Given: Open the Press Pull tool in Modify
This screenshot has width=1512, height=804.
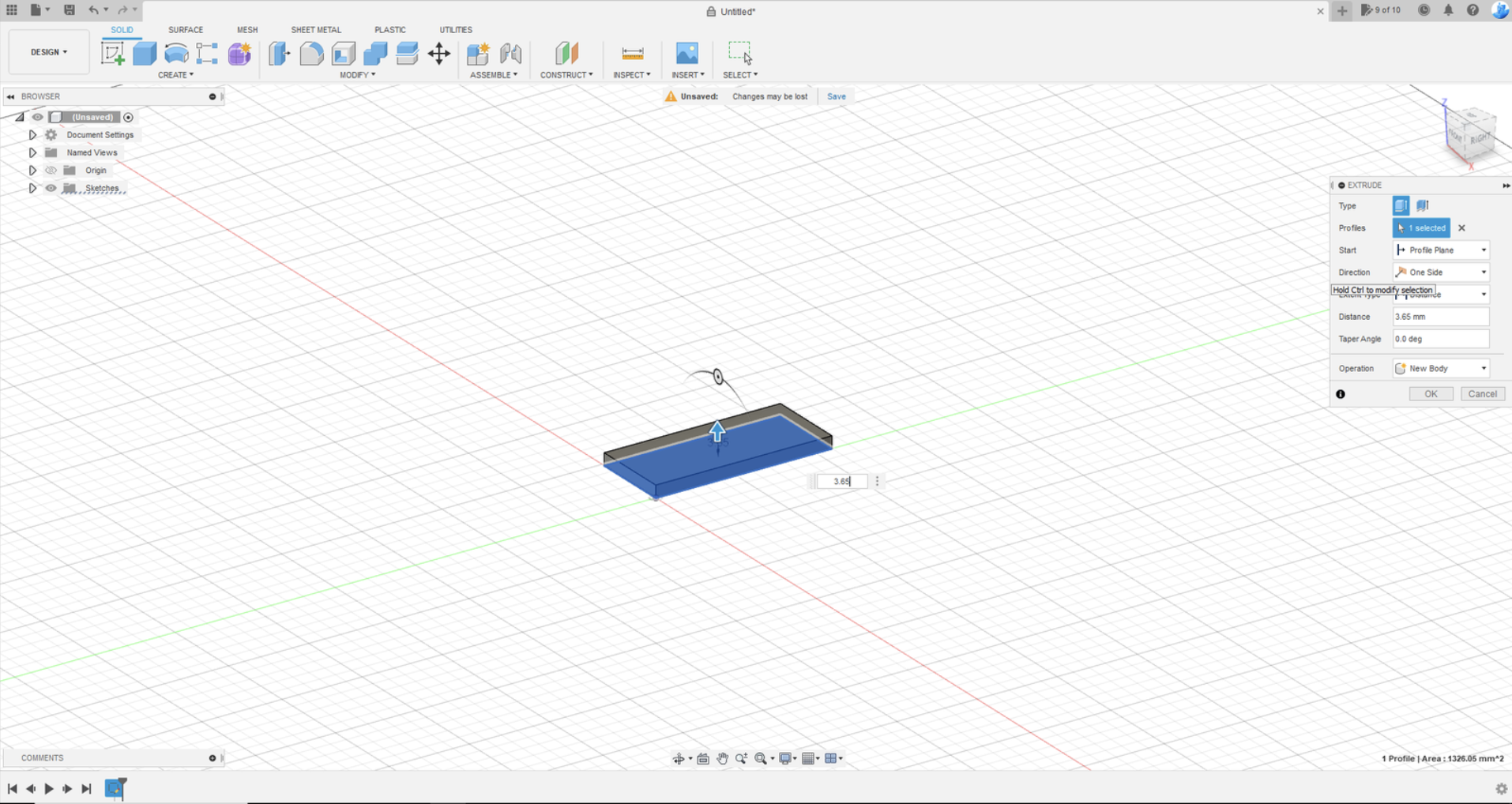Looking at the screenshot, I should pos(279,53).
